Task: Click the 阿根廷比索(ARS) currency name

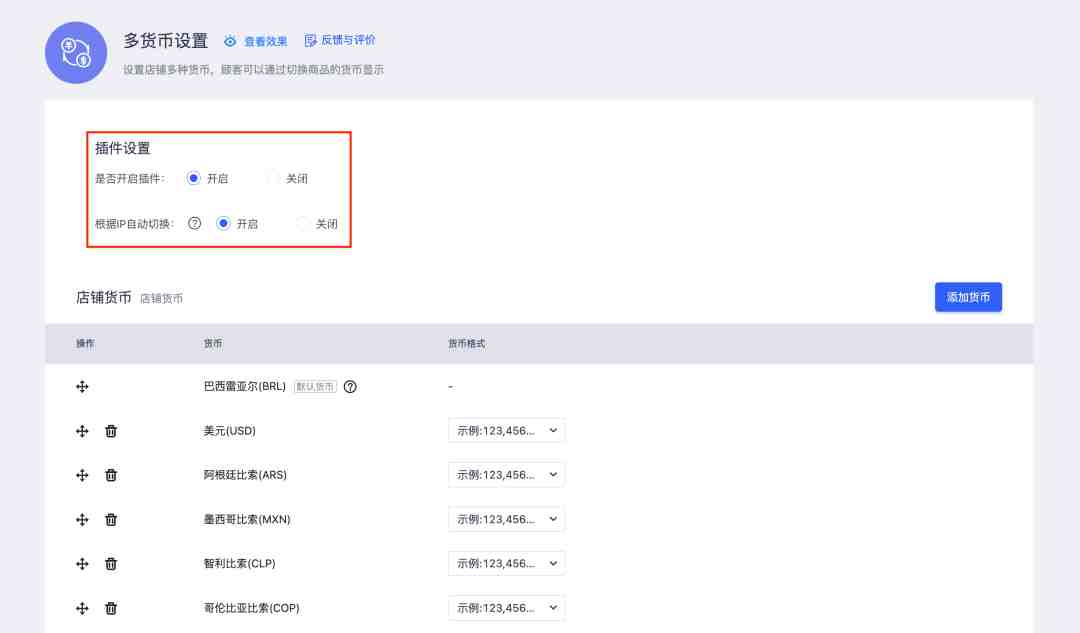Action: tap(245, 475)
